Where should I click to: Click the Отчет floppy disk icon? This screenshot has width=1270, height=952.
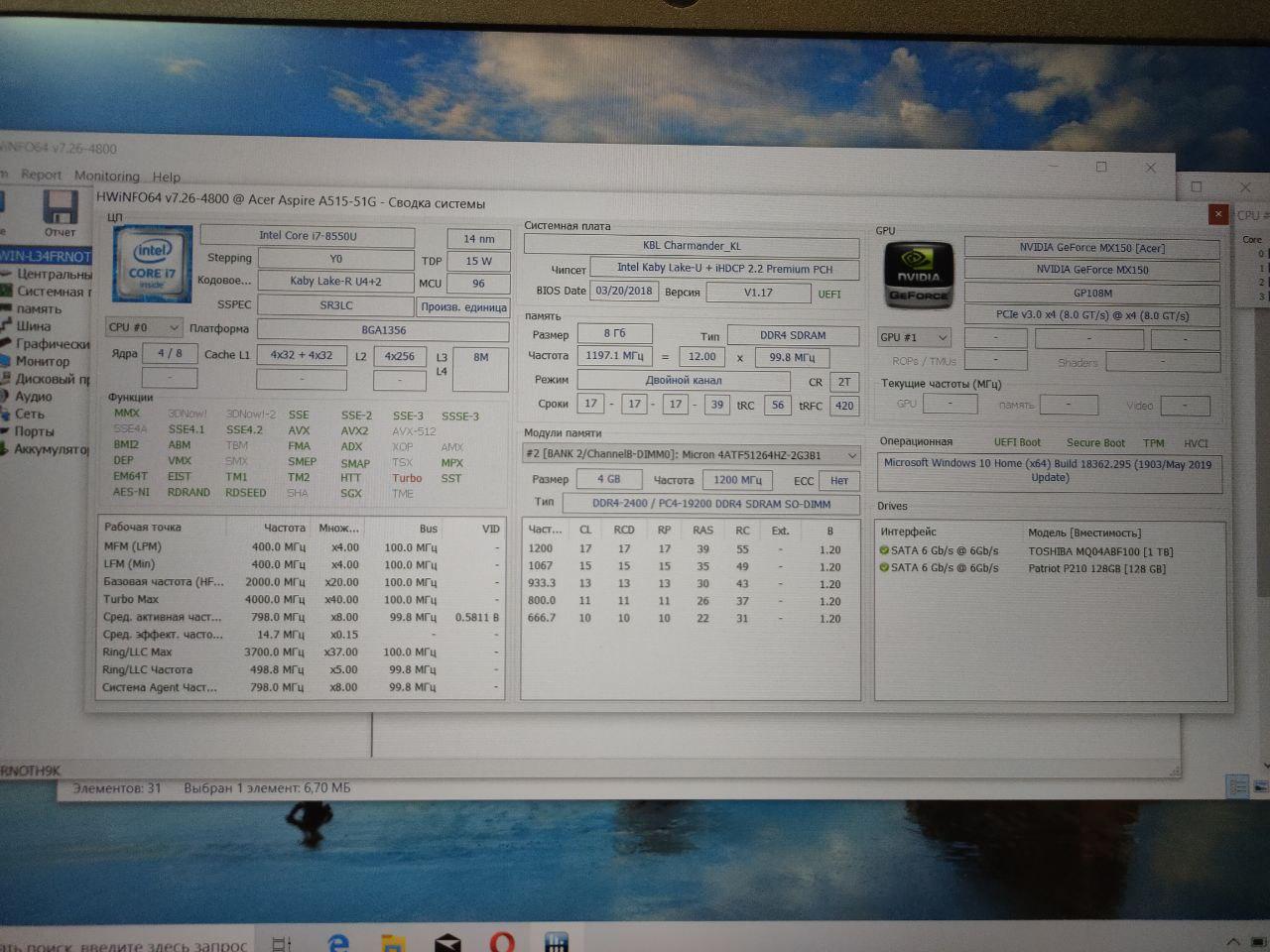61,207
